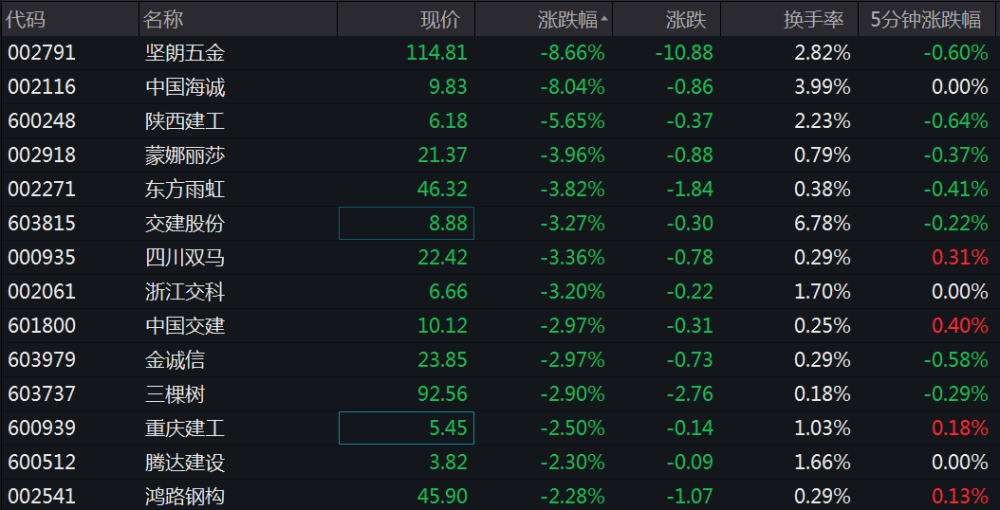Click the sort arrow on 涨跌幅 header
Viewport: 1000px width, 510px height.
click(605, 19)
